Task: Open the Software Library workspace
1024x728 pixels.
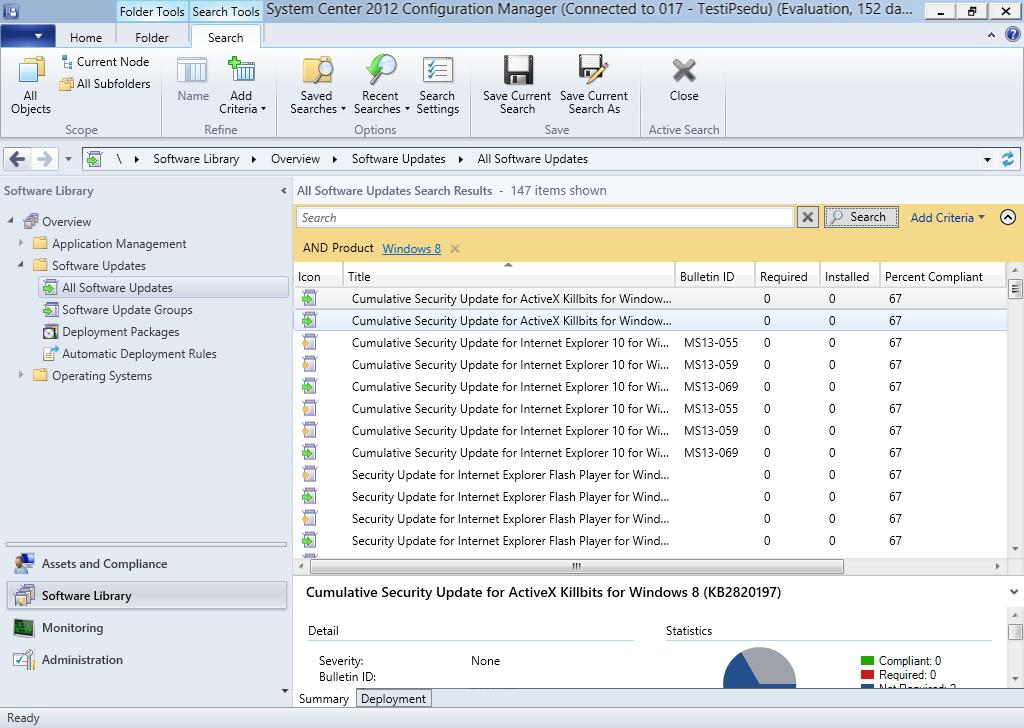Action: click(x=146, y=595)
